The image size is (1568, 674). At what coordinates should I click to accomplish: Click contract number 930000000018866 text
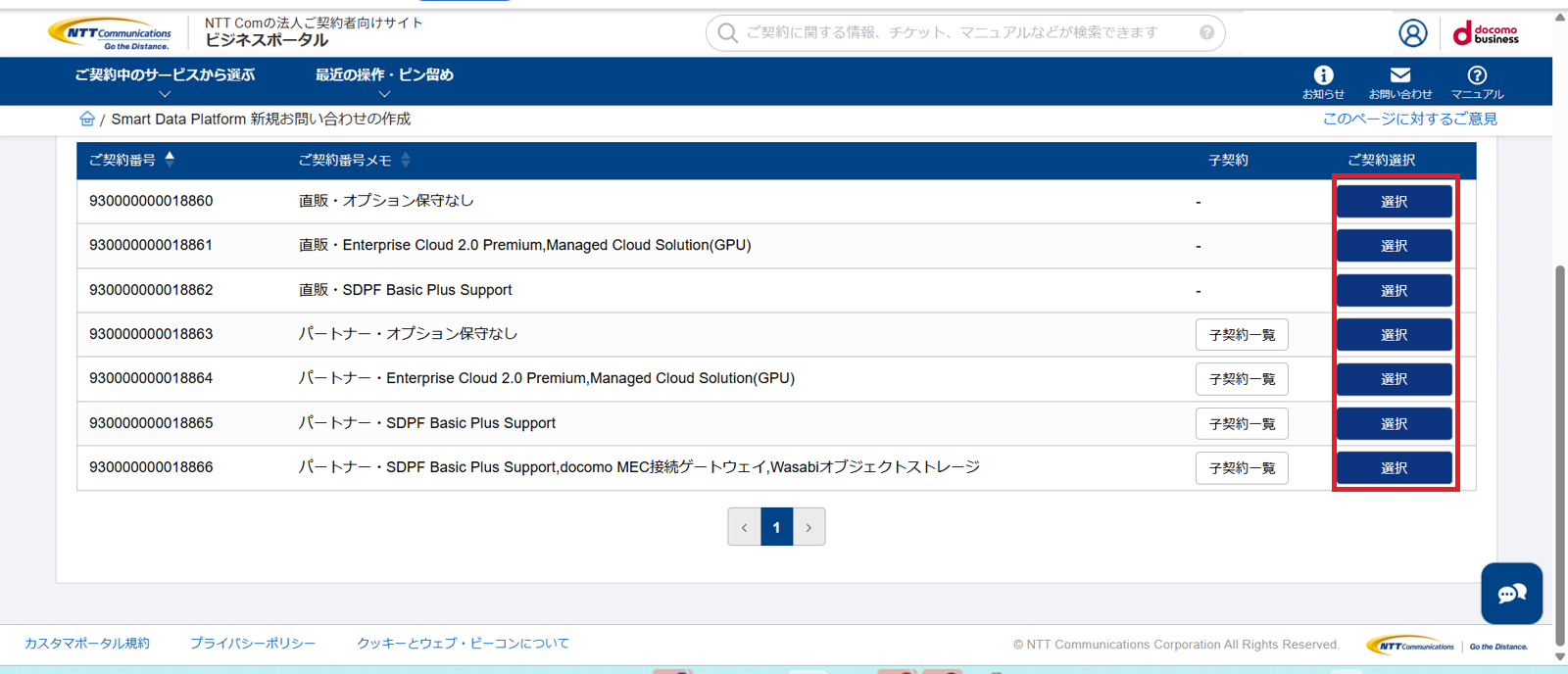151,467
